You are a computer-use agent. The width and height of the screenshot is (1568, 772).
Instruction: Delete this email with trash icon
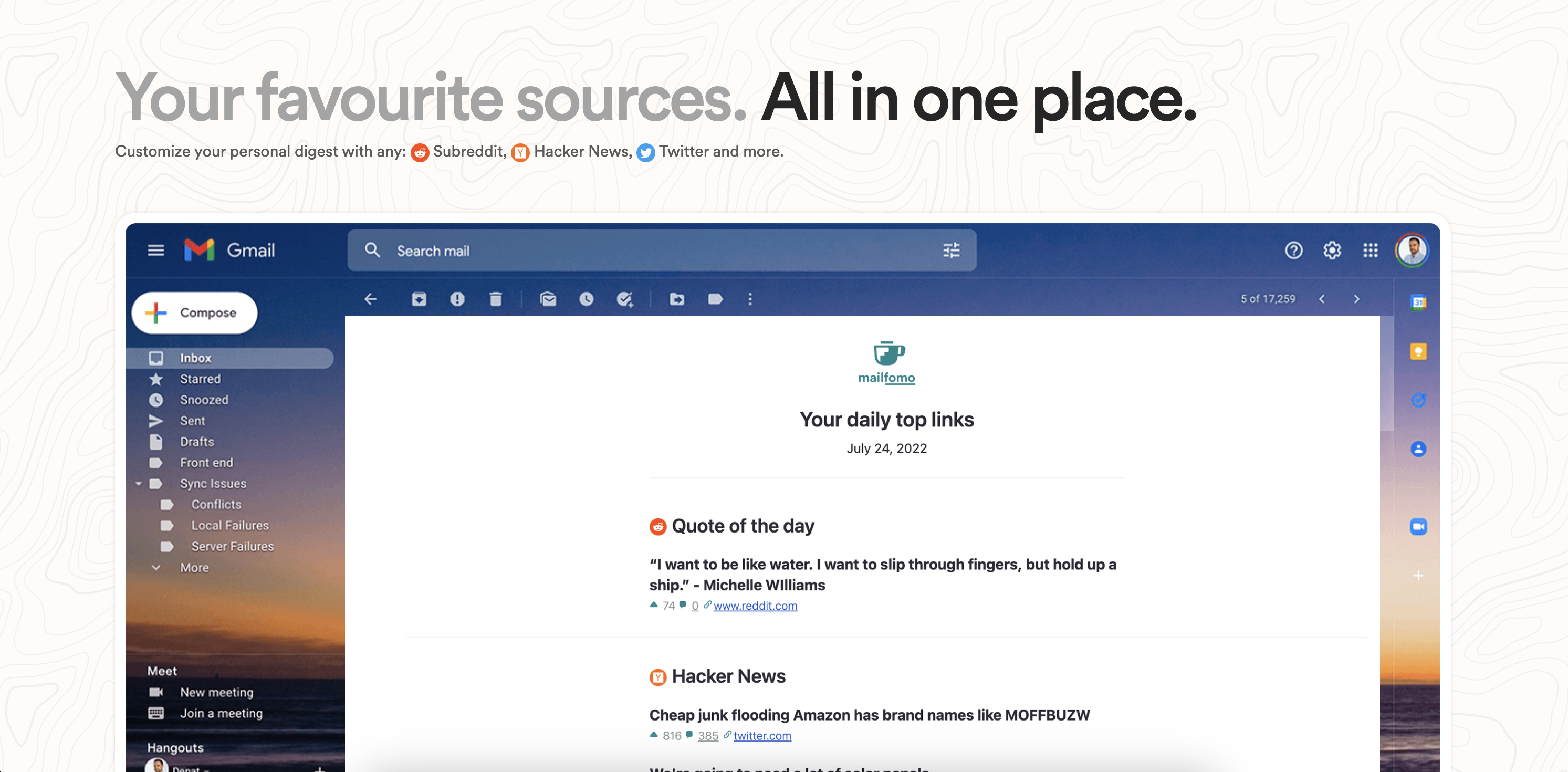496,299
